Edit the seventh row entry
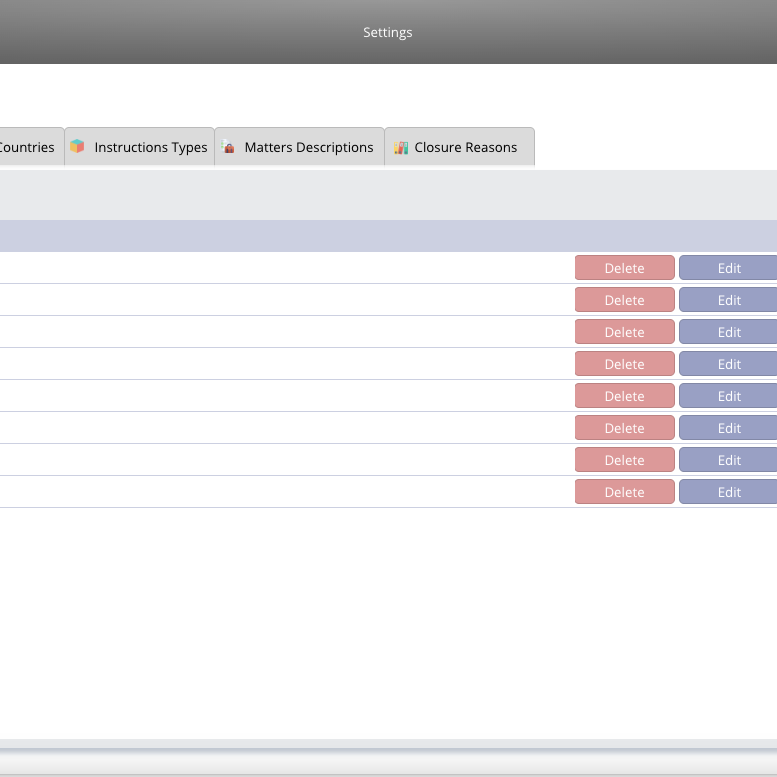777x777 pixels. click(x=728, y=460)
